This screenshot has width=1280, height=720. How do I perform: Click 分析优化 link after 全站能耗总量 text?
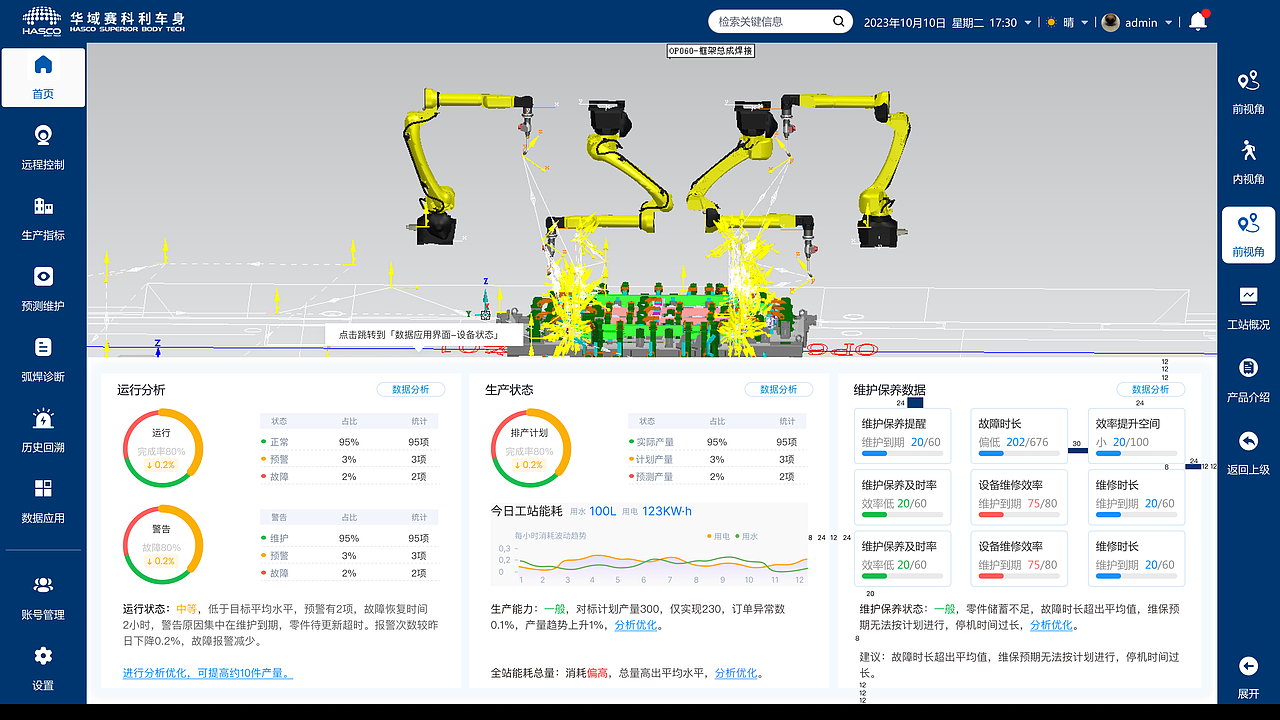(737, 673)
